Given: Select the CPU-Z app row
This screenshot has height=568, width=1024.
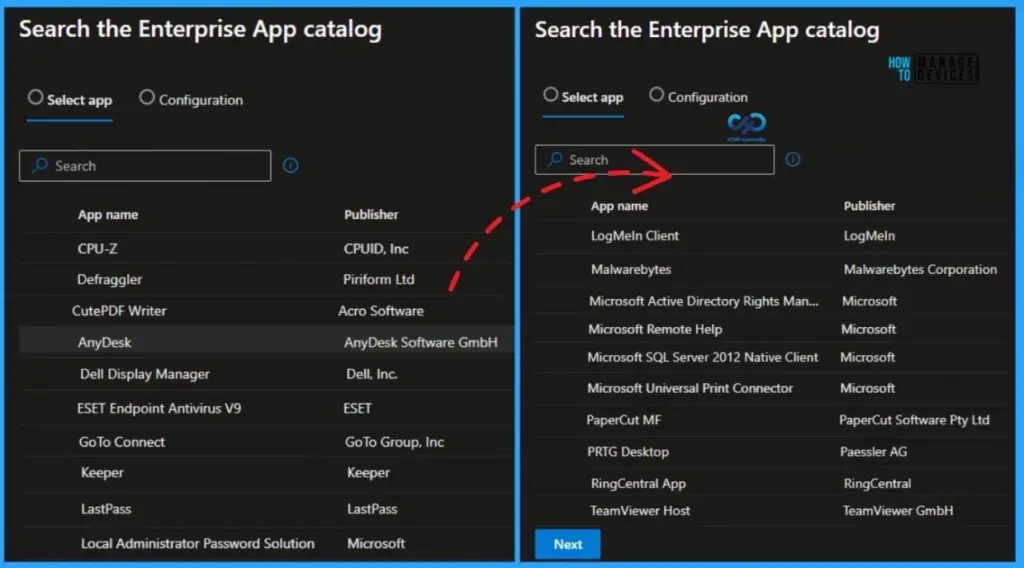Looking at the screenshot, I should pyautogui.click(x=266, y=249).
